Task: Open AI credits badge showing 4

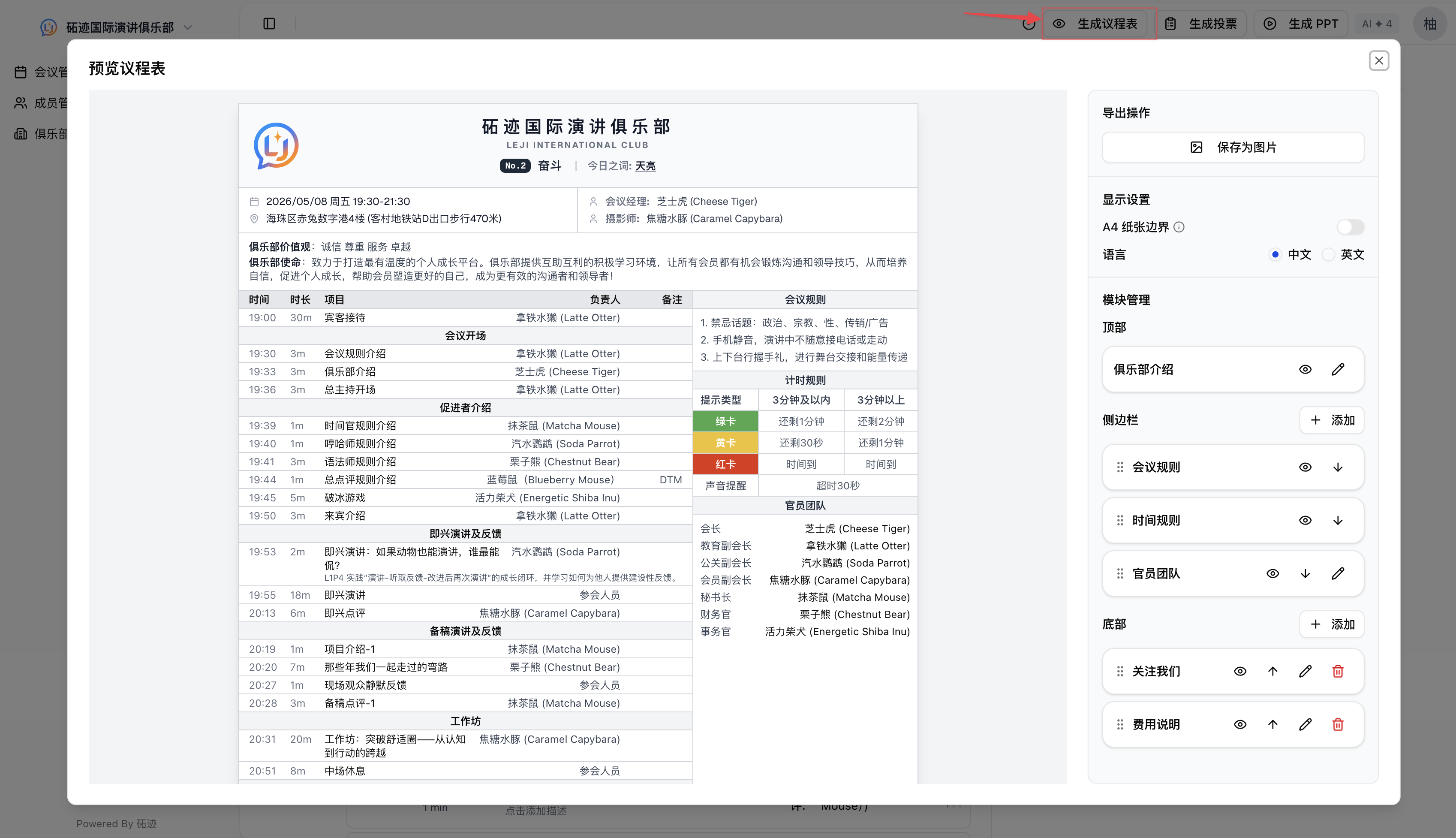Action: pyautogui.click(x=1377, y=24)
